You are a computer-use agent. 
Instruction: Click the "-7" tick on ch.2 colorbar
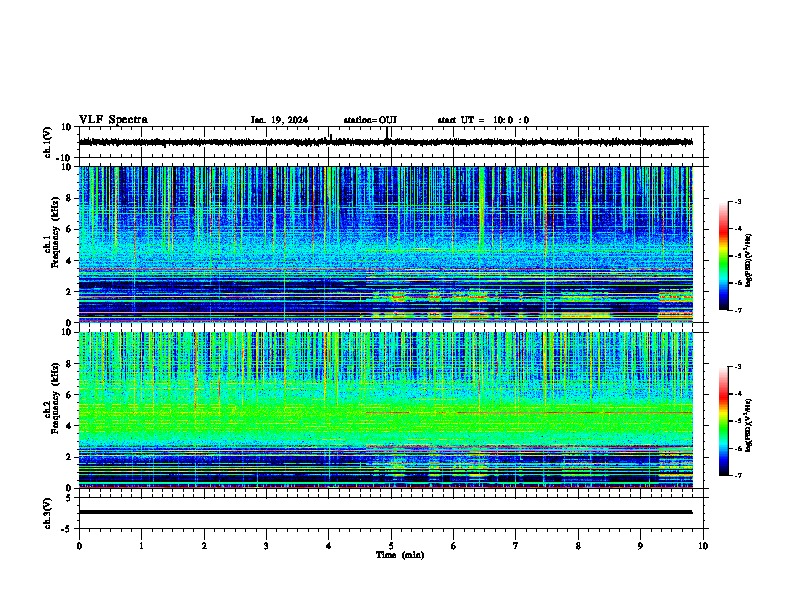(x=738, y=475)
